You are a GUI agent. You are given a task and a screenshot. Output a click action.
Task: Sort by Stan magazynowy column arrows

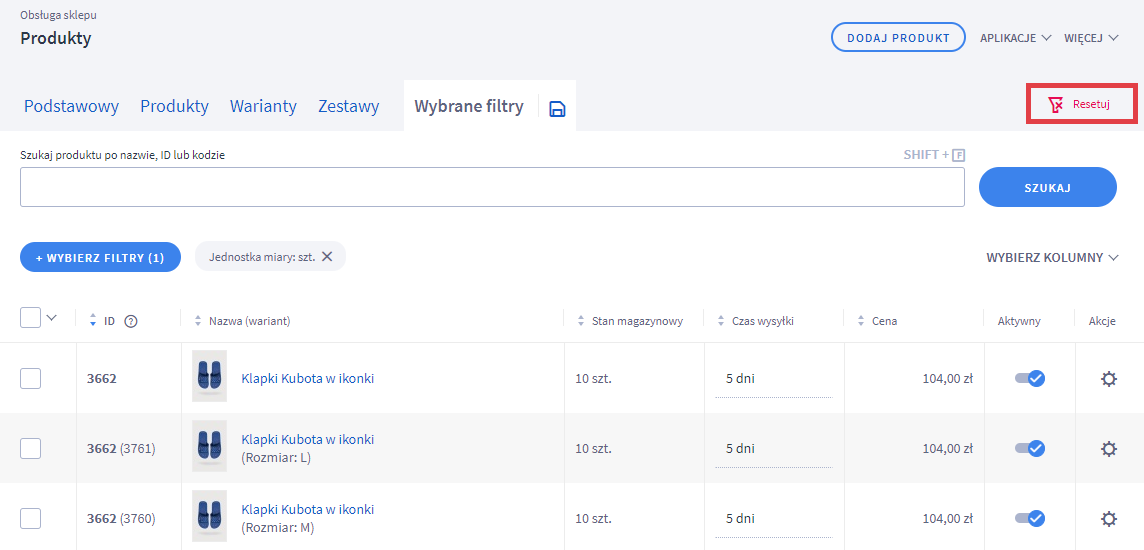pyautogui.click(x=581, y=321)
